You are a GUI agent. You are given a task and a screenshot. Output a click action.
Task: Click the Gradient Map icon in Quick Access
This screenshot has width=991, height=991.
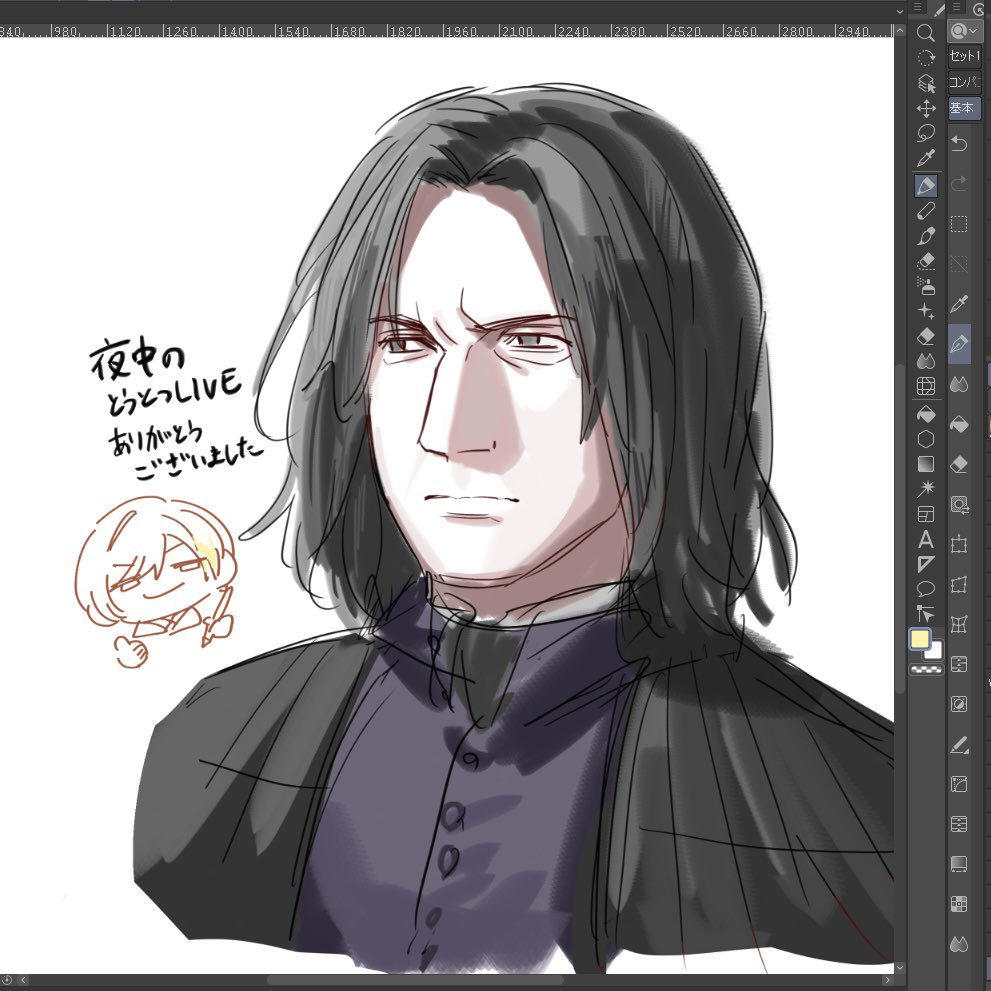959,865
